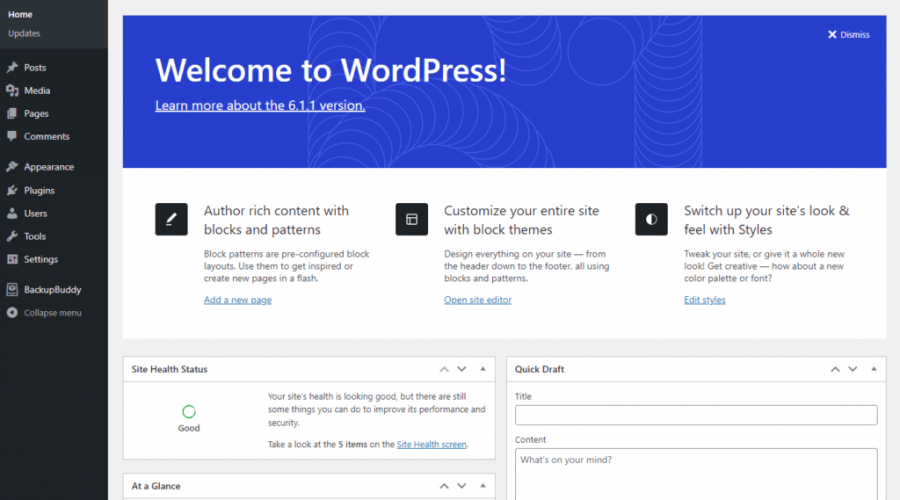Click the Plugins plug icon

point(12,190)
